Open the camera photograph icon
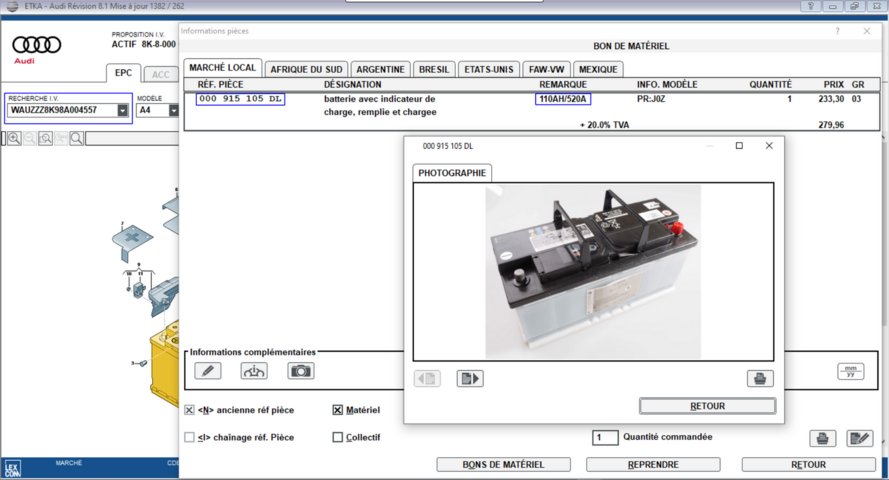 tap(300, 371)
